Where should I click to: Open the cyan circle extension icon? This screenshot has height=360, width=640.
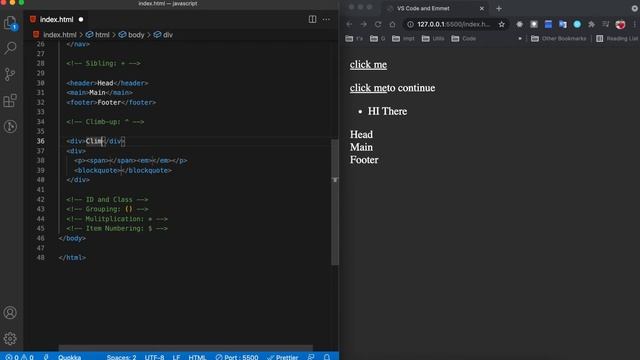(x=577, y=24)
